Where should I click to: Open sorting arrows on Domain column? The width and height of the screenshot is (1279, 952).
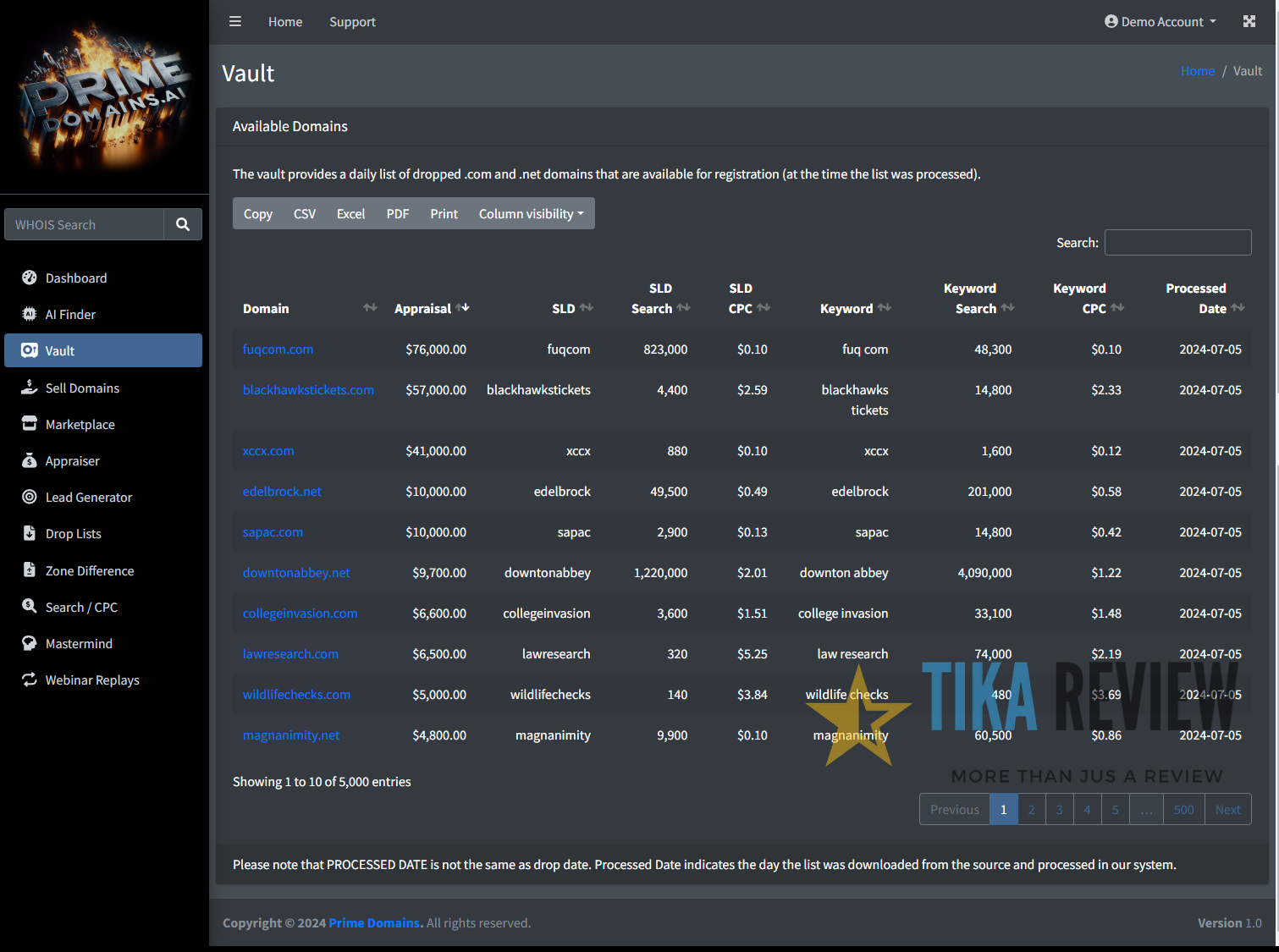point(370,308)
